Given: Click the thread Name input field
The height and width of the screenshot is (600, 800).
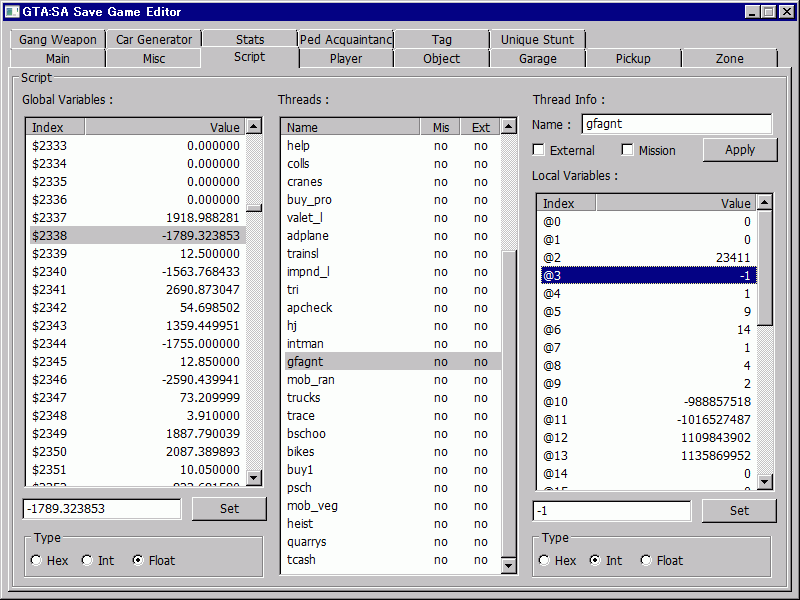Looking at the screenshot, I should 677,124.
